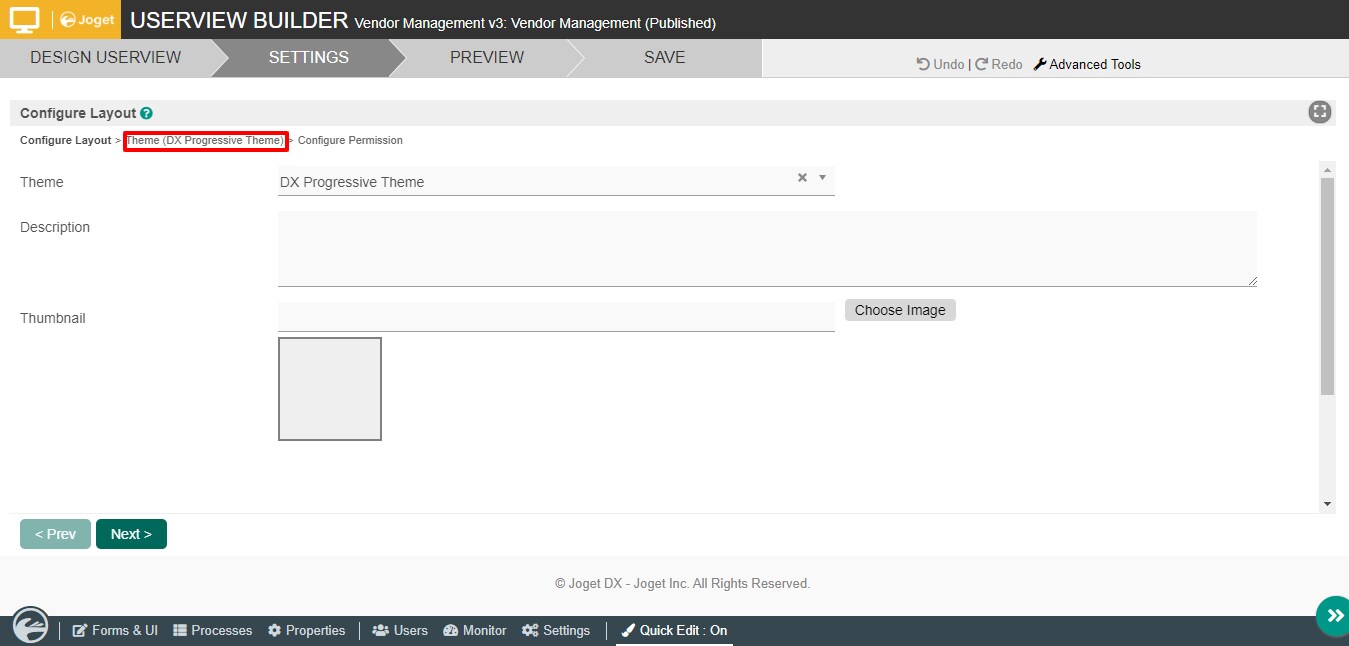Switch to the Preview tab
This screenshot has width=1349, height=646.
[487, 57]
